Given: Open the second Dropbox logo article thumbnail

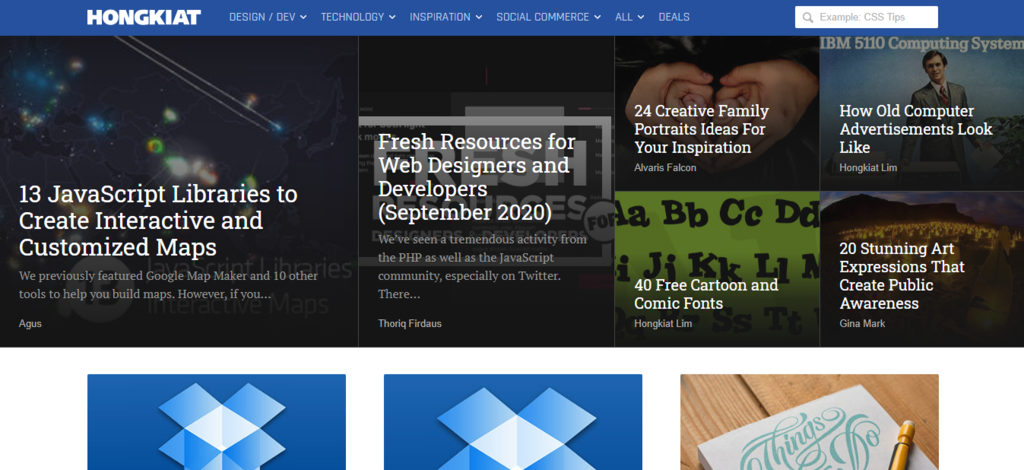Looking at the screenshot, I should click(513, 422).
